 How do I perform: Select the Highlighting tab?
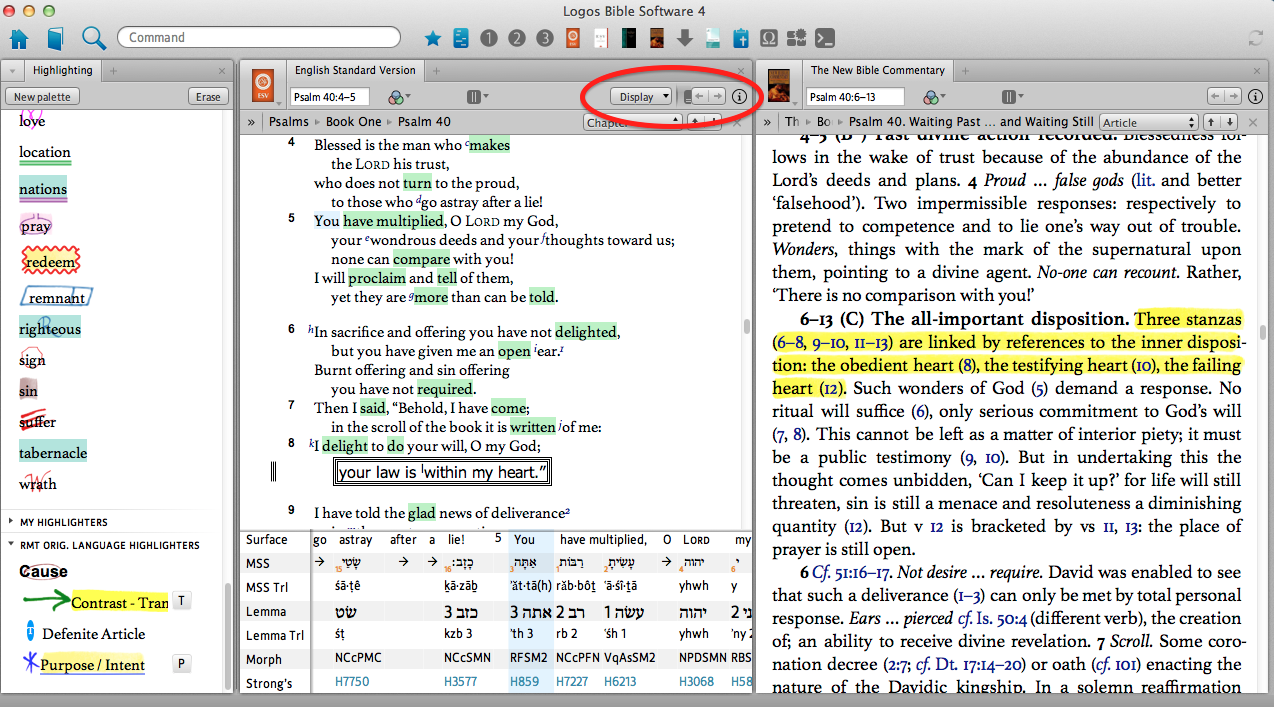tap(62, 70)
